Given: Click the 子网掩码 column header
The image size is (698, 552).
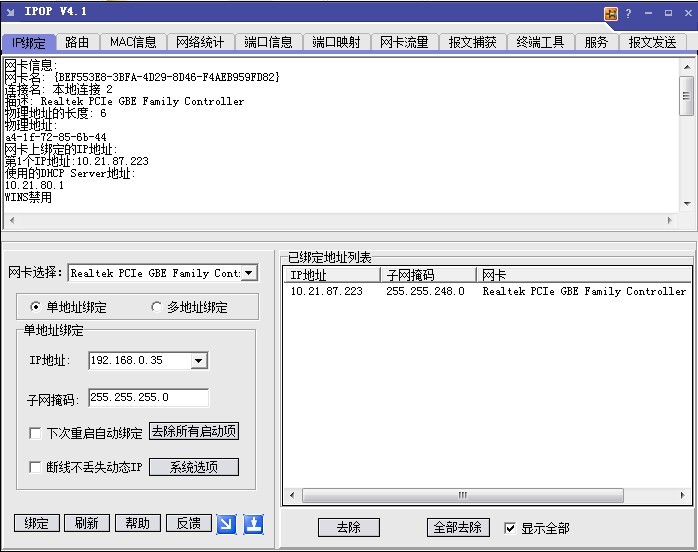Looking at the screenshot, I should pyautogui.click(x=428, y=275).
